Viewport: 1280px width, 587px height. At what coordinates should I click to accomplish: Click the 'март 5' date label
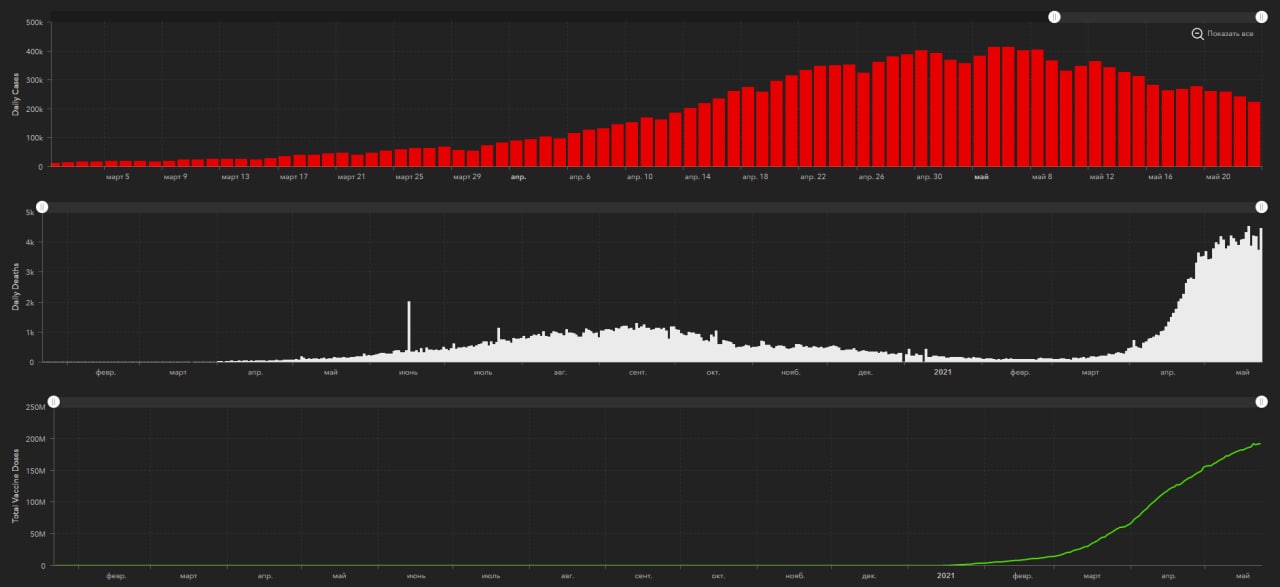coord(118,177)
